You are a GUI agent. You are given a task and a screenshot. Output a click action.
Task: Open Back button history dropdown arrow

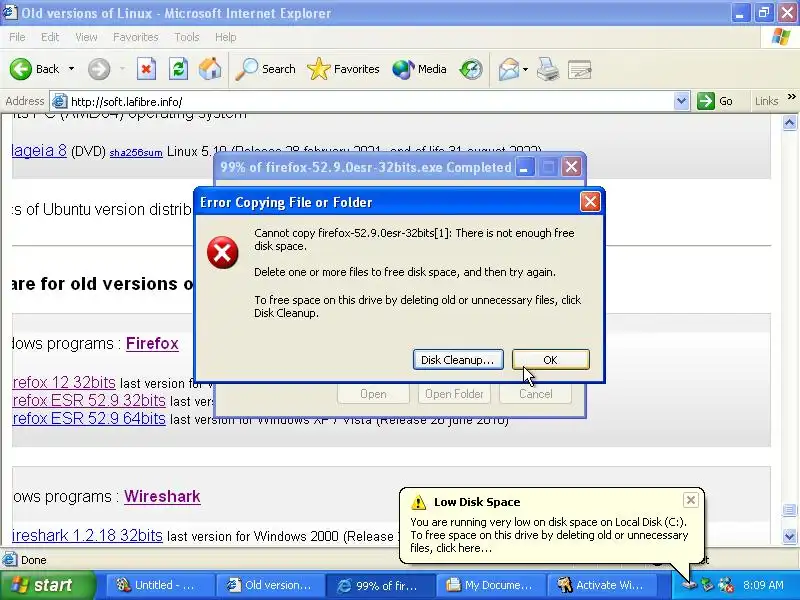[x=71, y=69]
